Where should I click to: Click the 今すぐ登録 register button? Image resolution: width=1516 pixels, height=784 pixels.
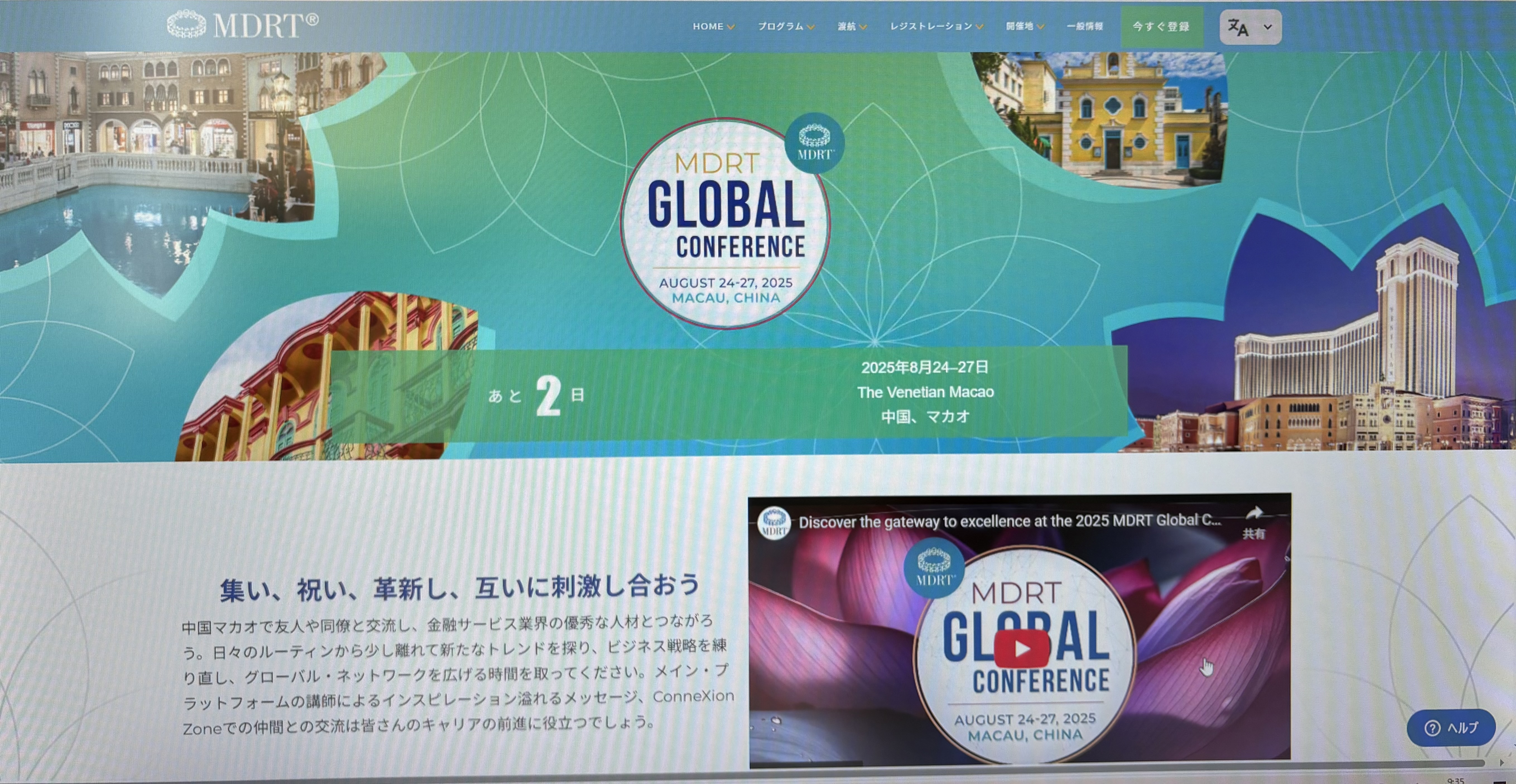pos(1162,27)
